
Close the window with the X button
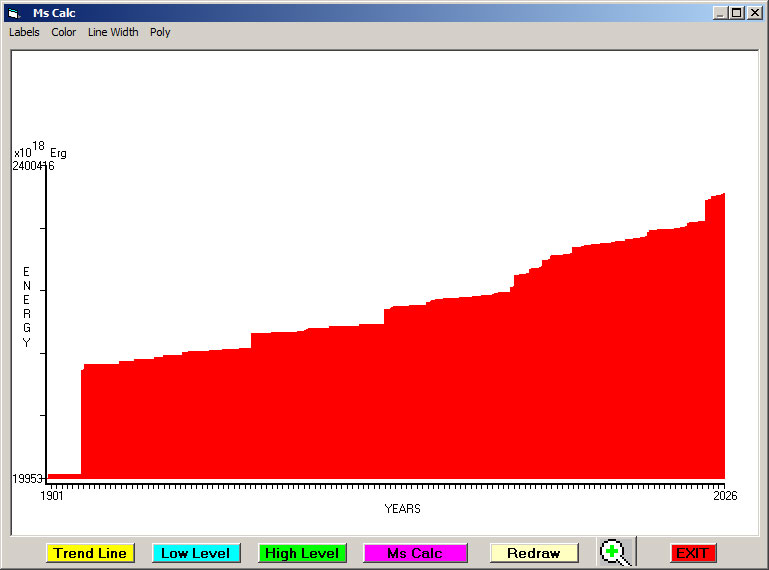coord(754,13)
